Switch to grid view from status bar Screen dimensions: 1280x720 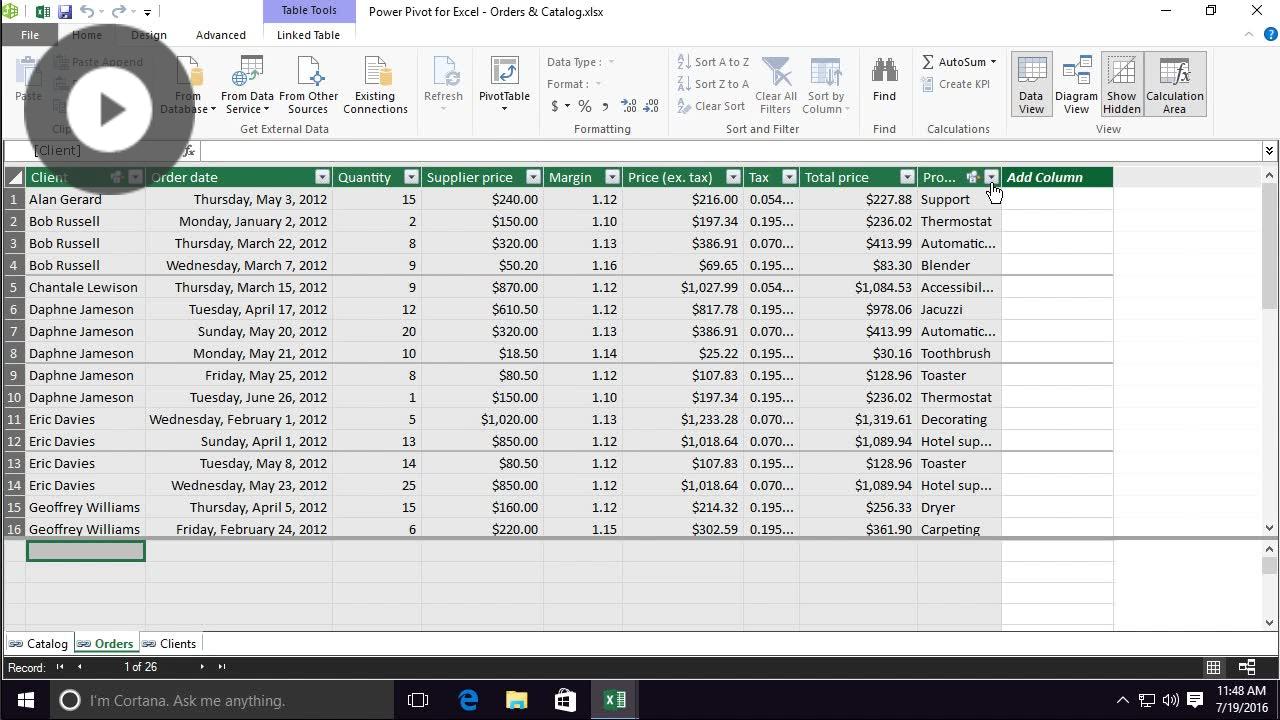(1213, 667)
